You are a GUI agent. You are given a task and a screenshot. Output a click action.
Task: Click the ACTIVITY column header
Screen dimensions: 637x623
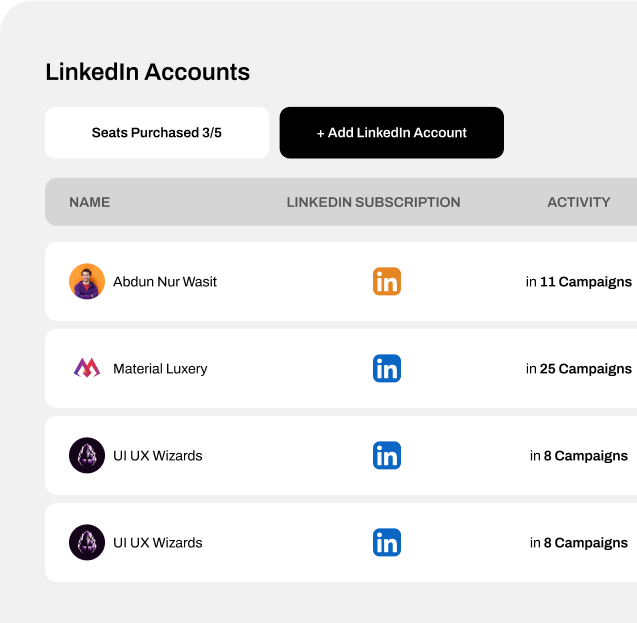click(578, 202)
